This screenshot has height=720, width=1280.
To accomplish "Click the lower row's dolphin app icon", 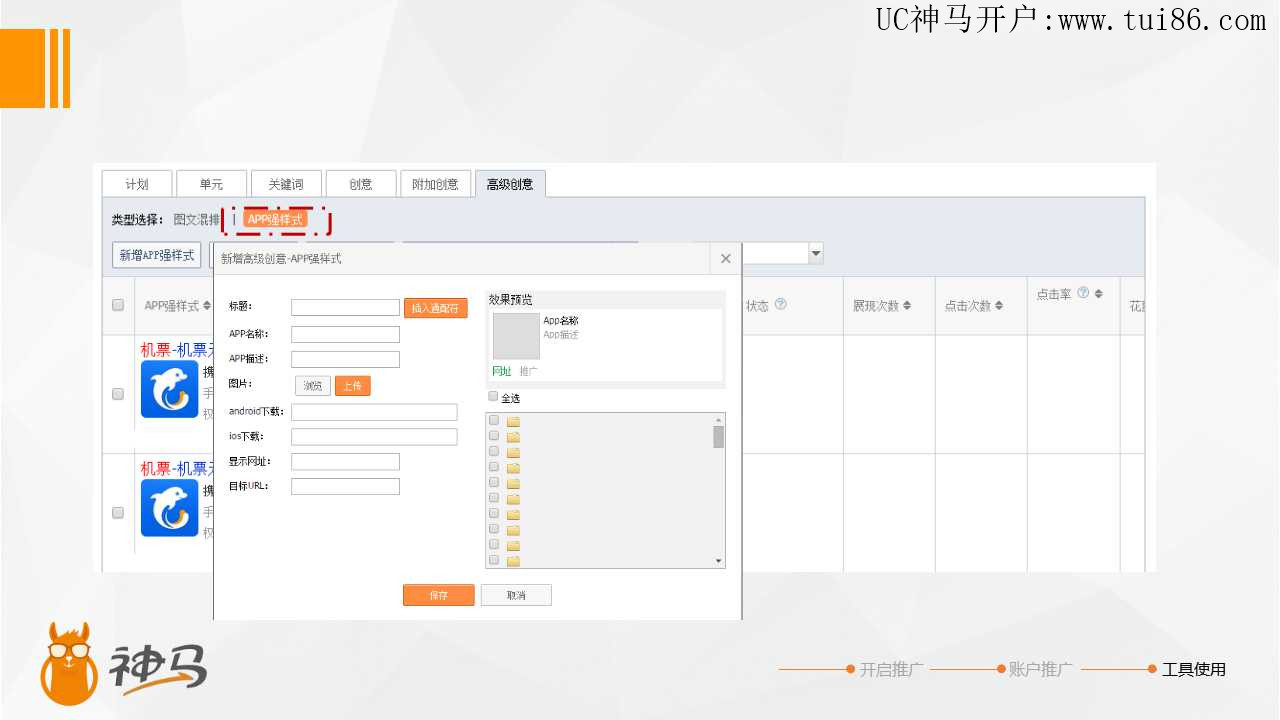I will pos(169,508).
